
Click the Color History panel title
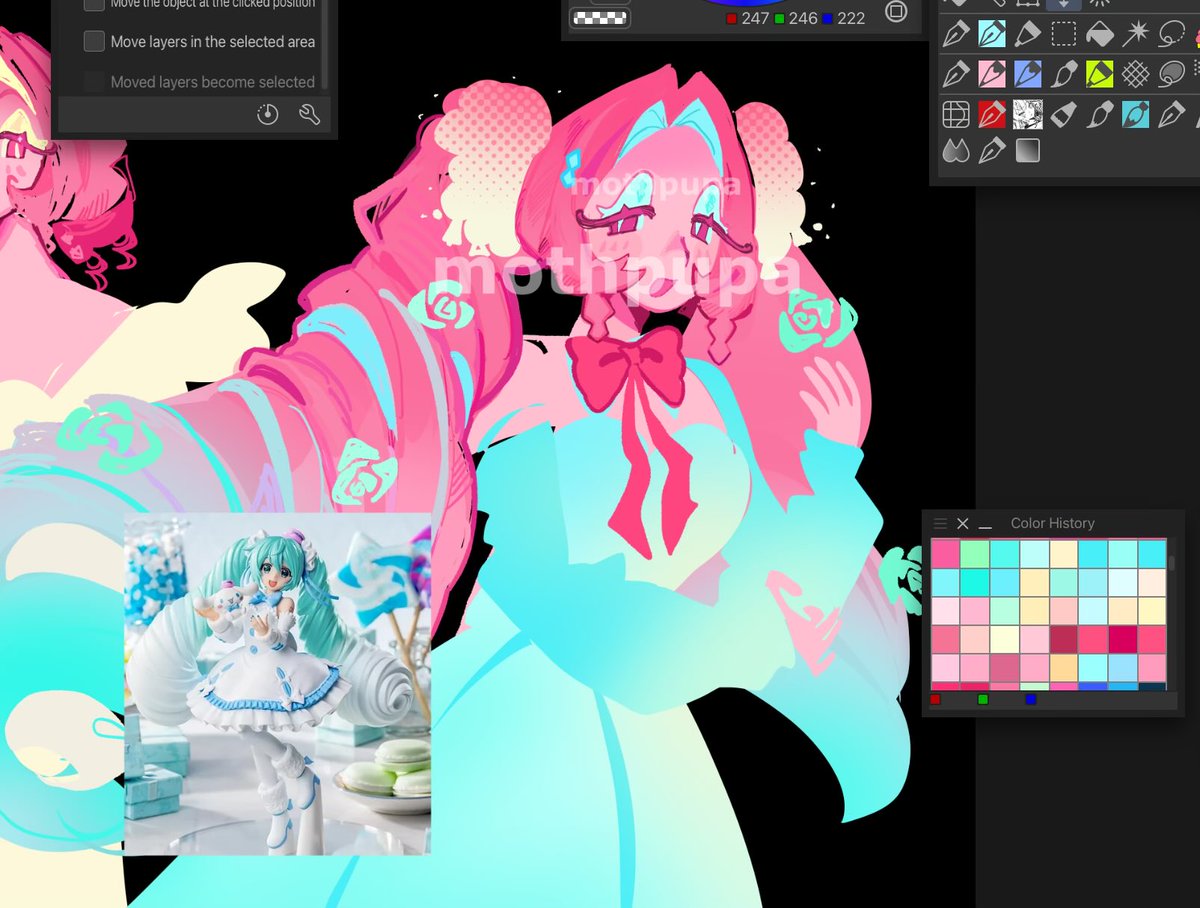point(1052,523)
